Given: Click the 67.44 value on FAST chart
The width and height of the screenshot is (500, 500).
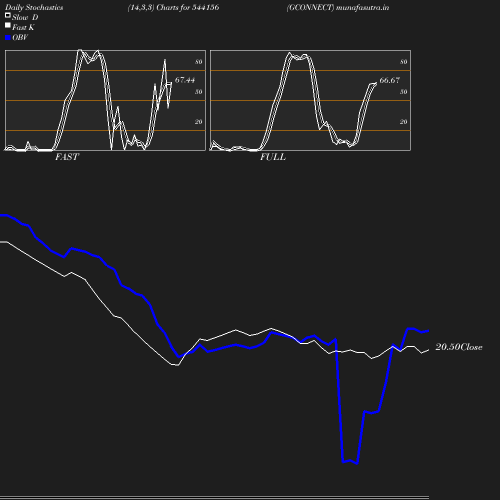Looking at the screenshot, I should click(185, 80).
